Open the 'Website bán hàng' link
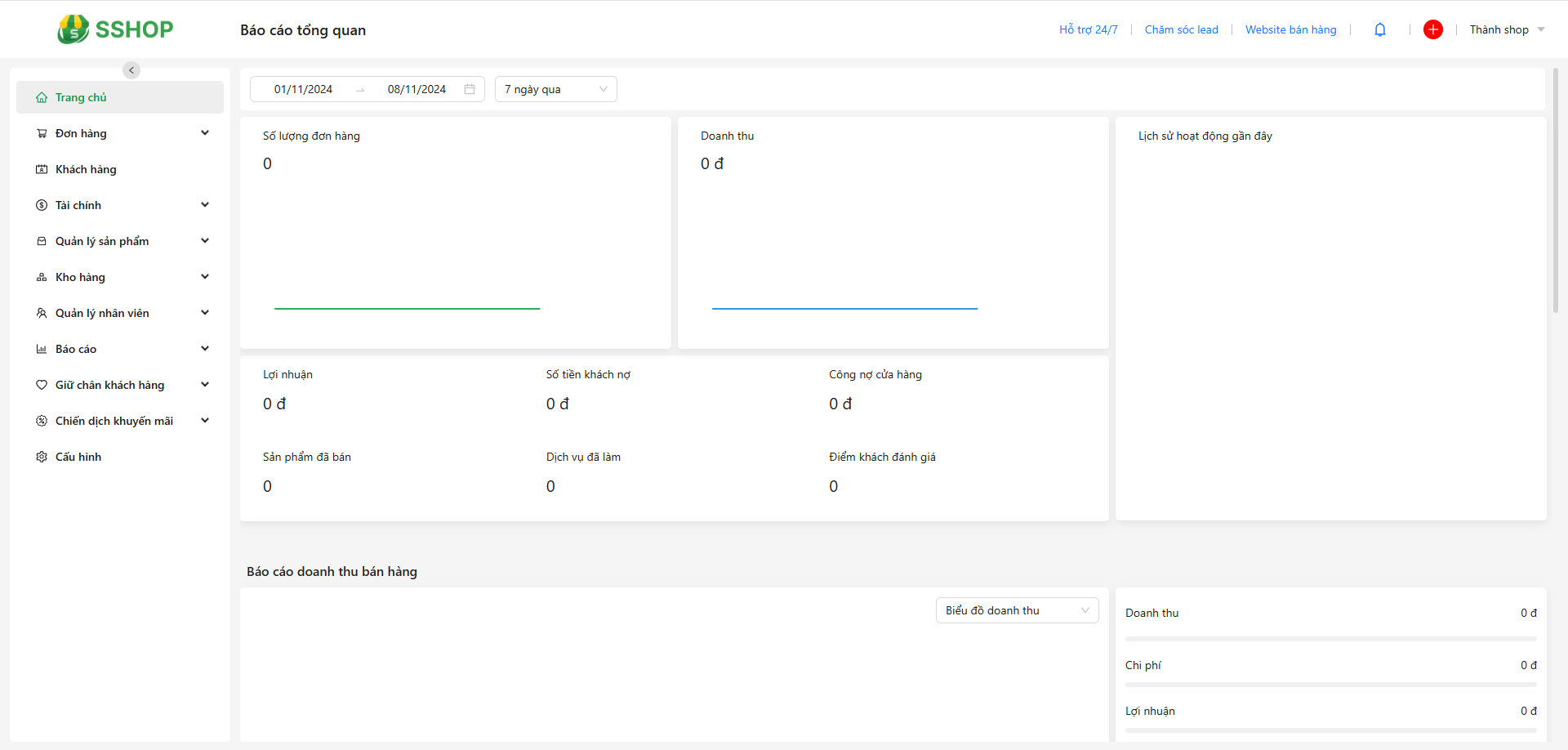1568x750 pixels. 1290,29
